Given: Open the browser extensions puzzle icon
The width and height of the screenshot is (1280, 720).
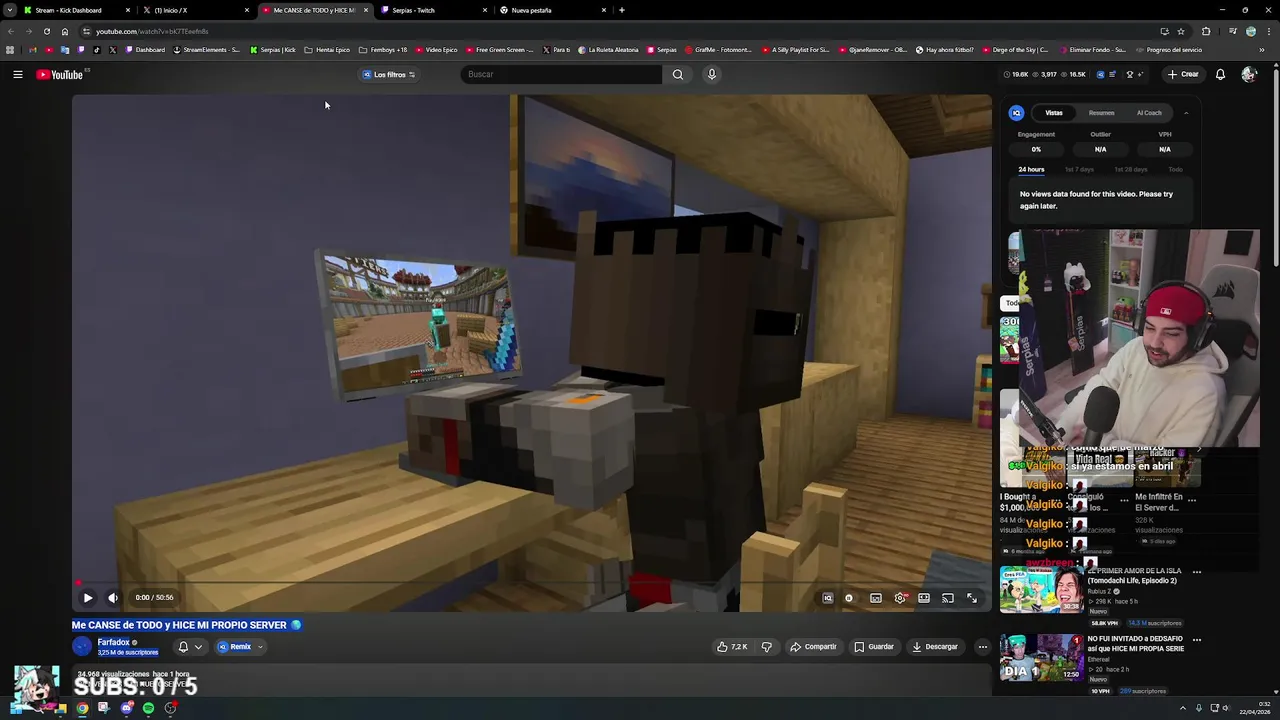Looking at the screenshot, I should tap(1206, 31).
